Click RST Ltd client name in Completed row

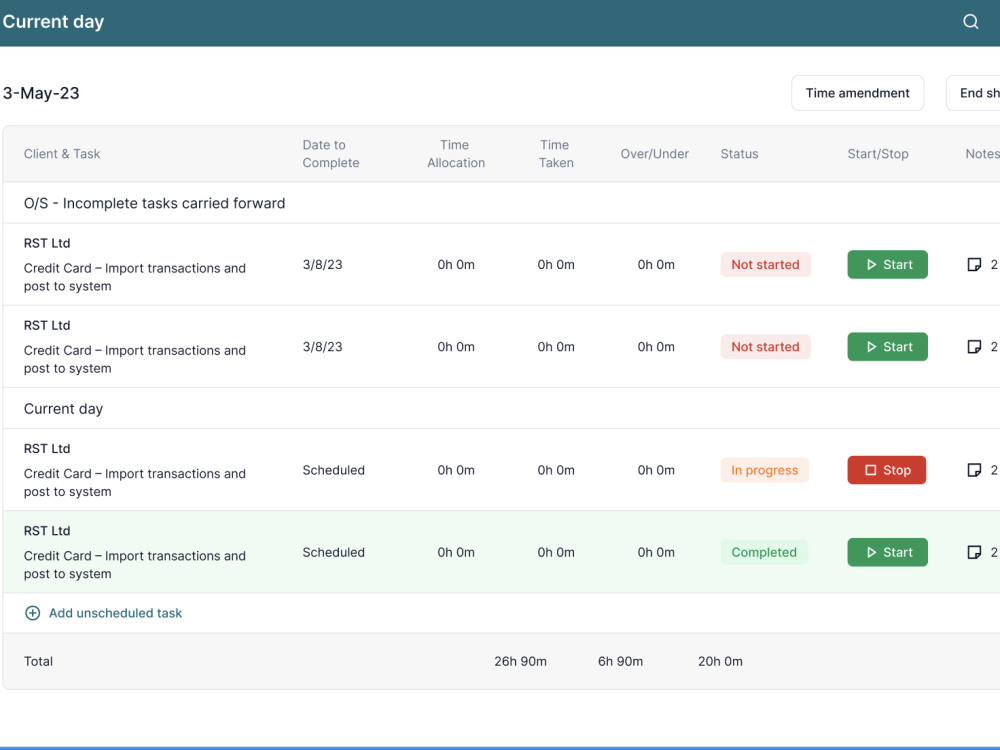(47, 531)
